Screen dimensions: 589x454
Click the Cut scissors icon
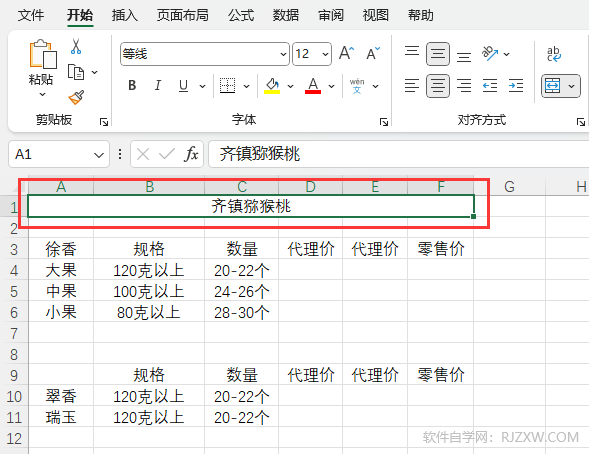click(x=76, y=47)
